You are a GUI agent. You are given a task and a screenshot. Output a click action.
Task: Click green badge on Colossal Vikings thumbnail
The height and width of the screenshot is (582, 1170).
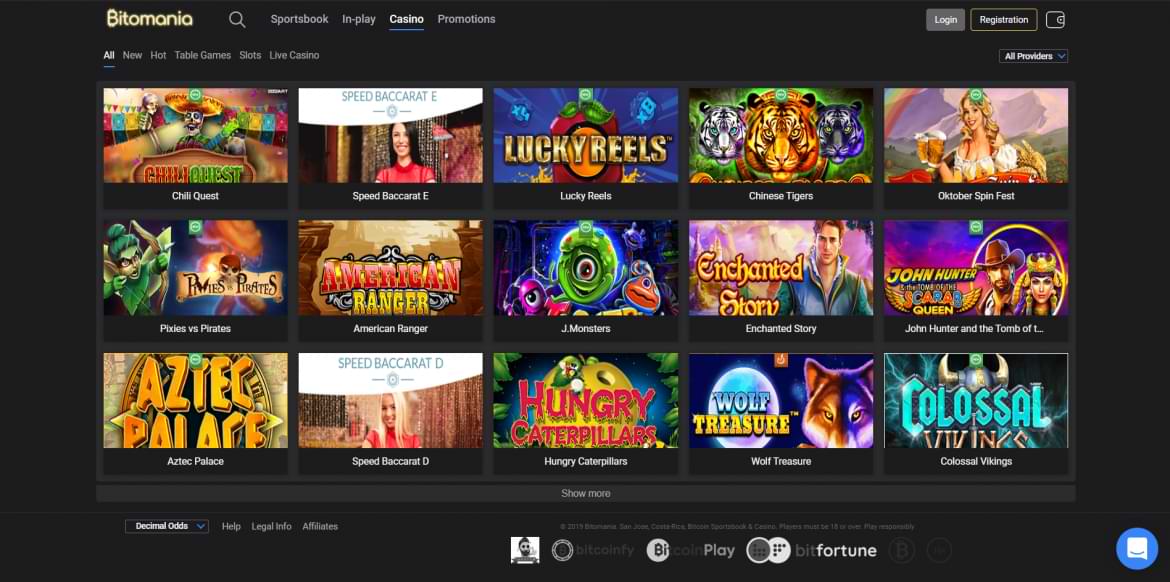[975, 360]
